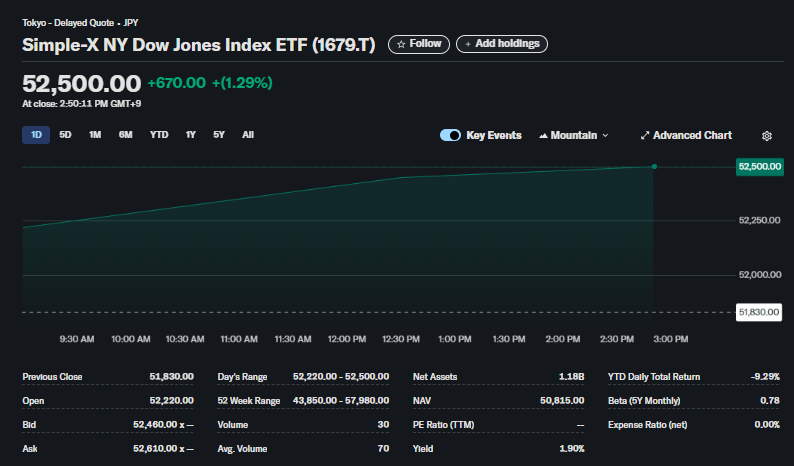Image resolution: width=794 pixels, height=466 pixels.
Task: Follow the Simple-X NY Dow Jones ETF
Action: pos(419,44)
